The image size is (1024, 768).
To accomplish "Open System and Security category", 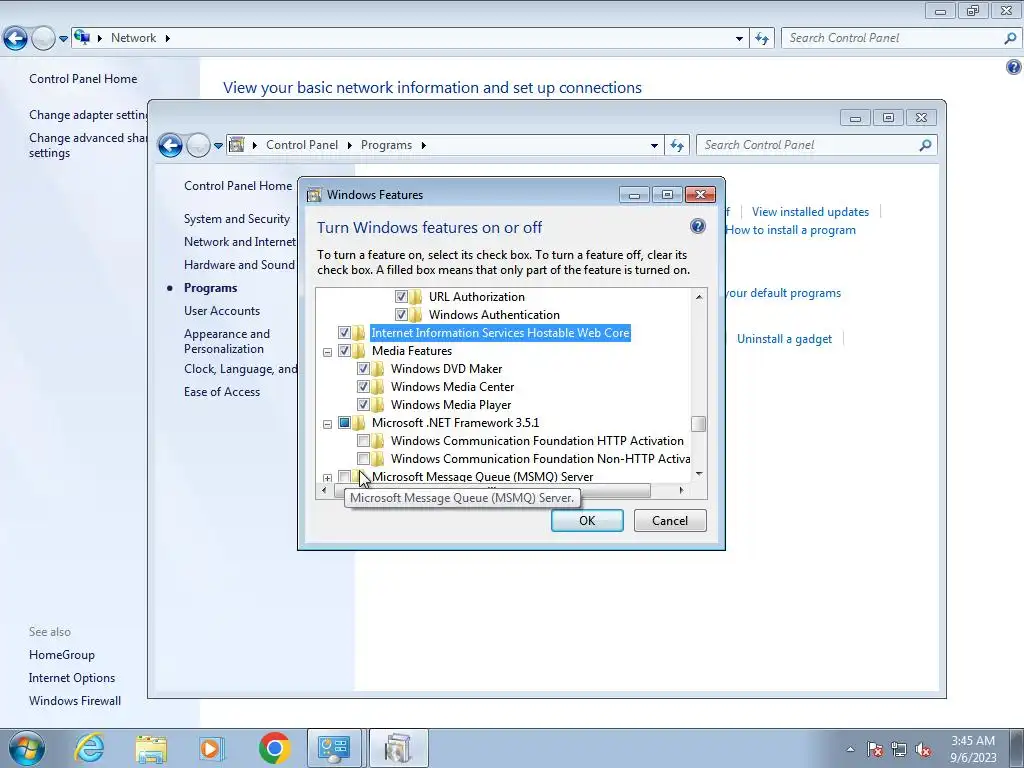I will (236, 219).
